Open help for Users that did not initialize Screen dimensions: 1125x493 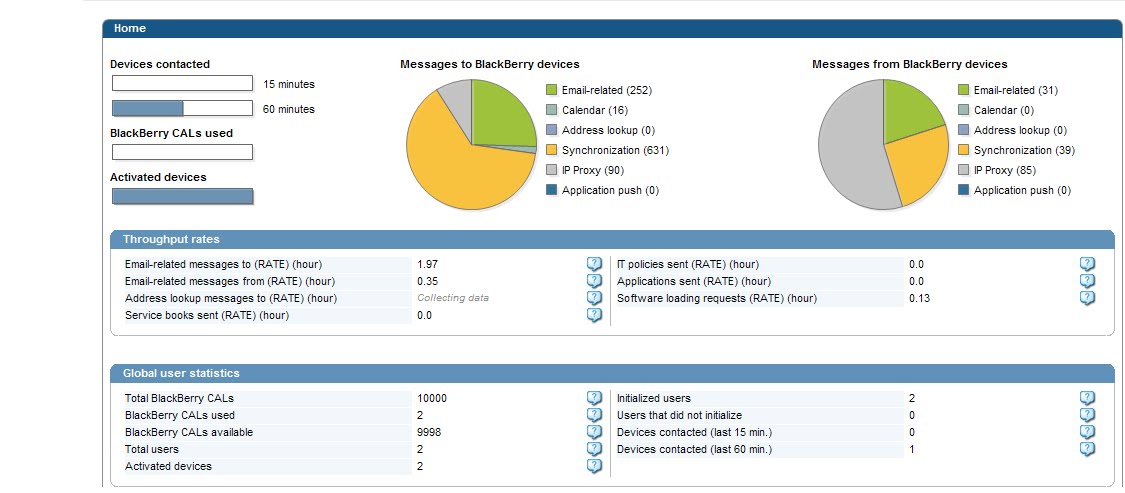tap(1087, 415)
